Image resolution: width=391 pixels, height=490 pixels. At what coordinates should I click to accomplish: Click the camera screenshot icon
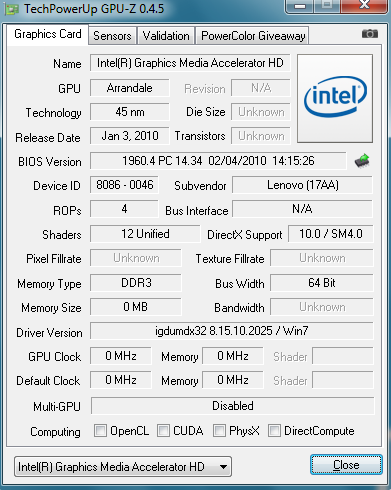pos(370,34)
